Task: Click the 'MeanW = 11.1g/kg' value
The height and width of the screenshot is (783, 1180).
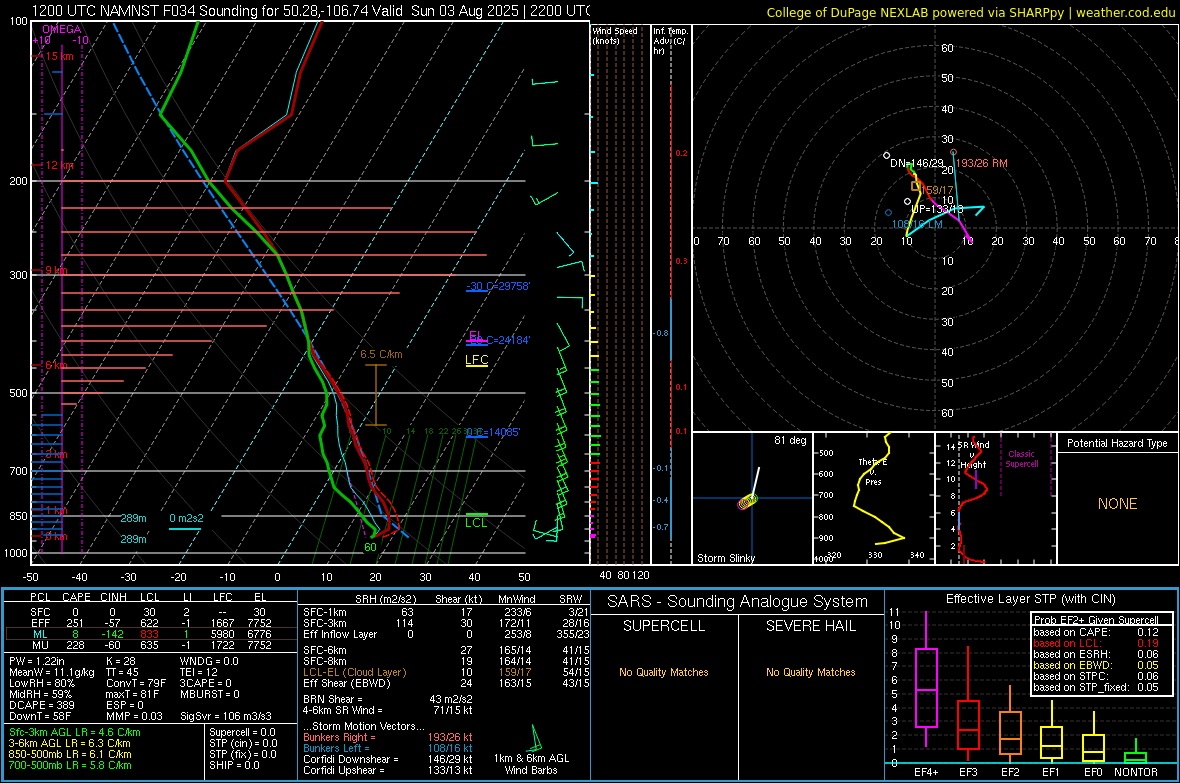Action: click(52, 672)
